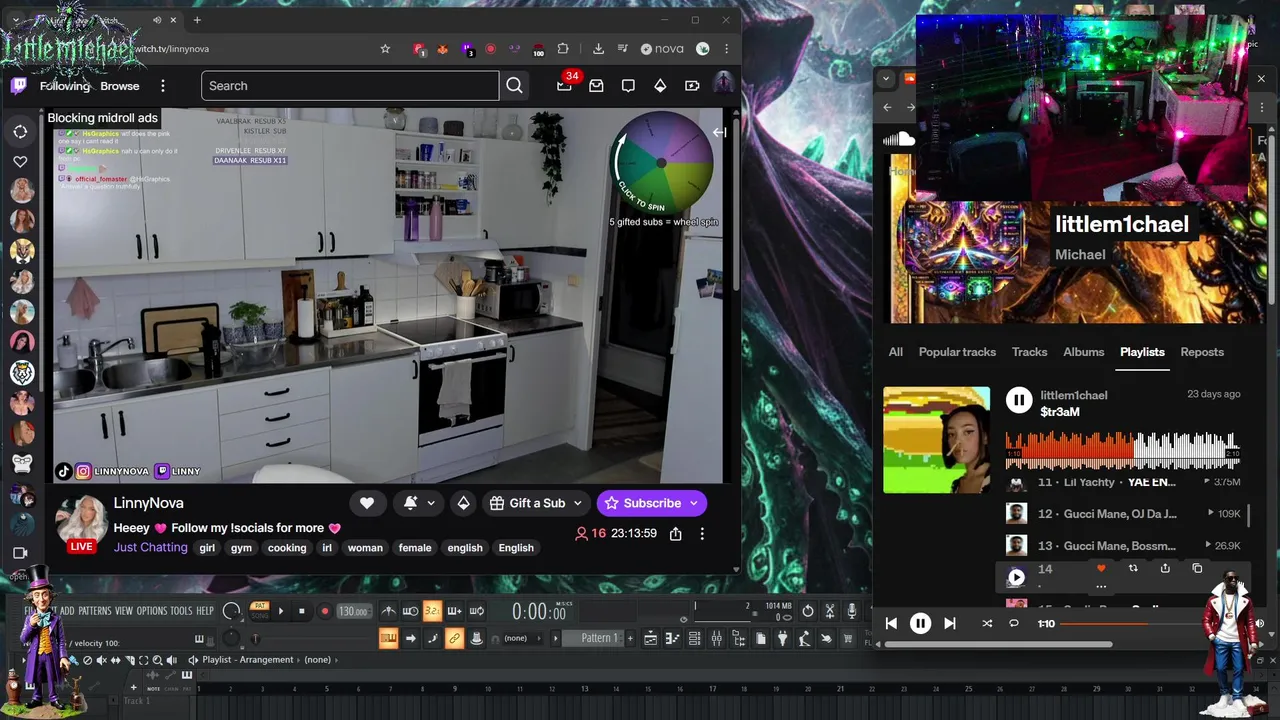Share the stream with the share icon

[x=676, y=534]
